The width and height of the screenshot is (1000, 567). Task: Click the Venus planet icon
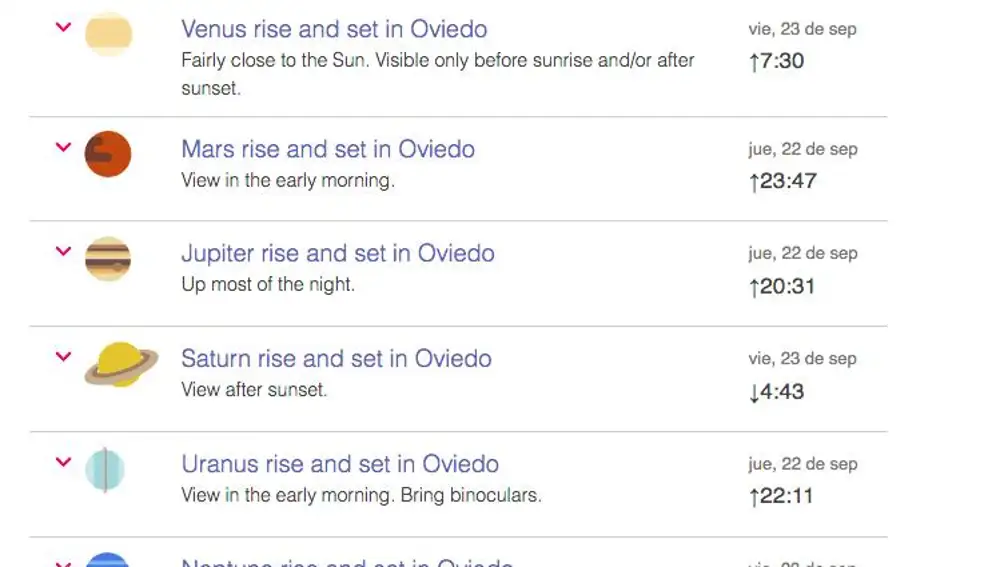pos(108,34)
